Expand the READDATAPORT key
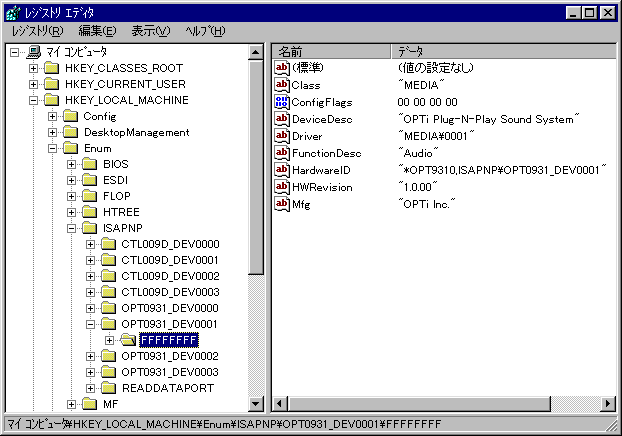622x436 pixels. [90, 388]
